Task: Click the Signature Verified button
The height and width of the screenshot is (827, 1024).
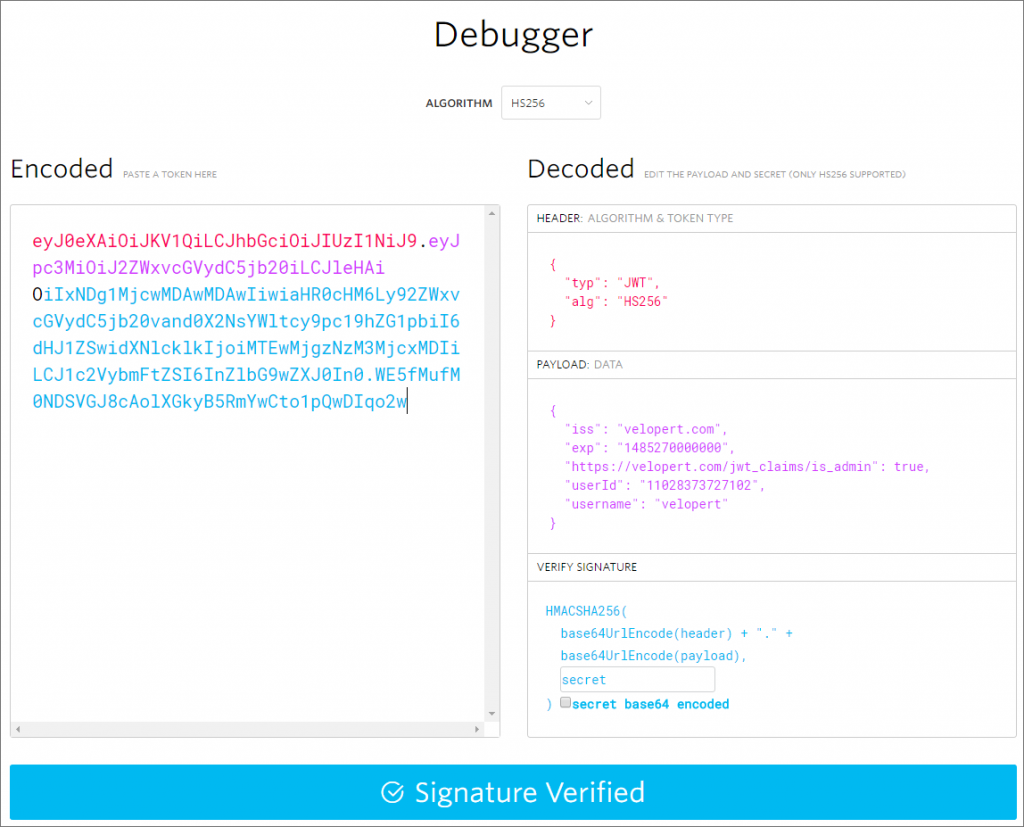Action: [512, 792]
